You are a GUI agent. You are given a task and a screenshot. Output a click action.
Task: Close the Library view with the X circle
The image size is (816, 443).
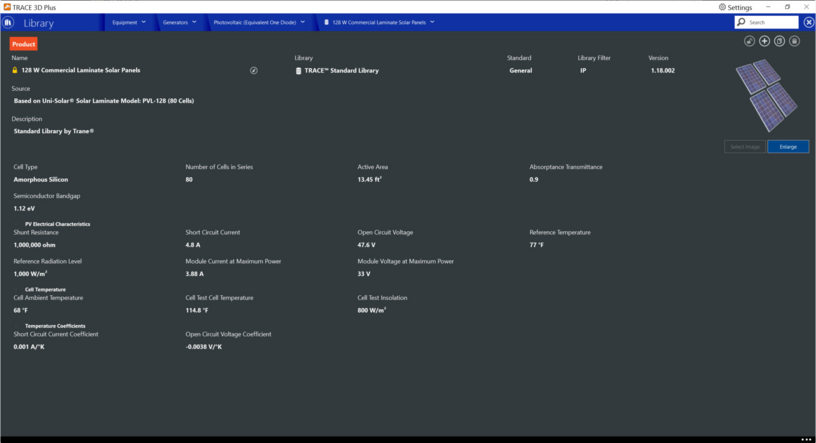(x=809, y=22)
